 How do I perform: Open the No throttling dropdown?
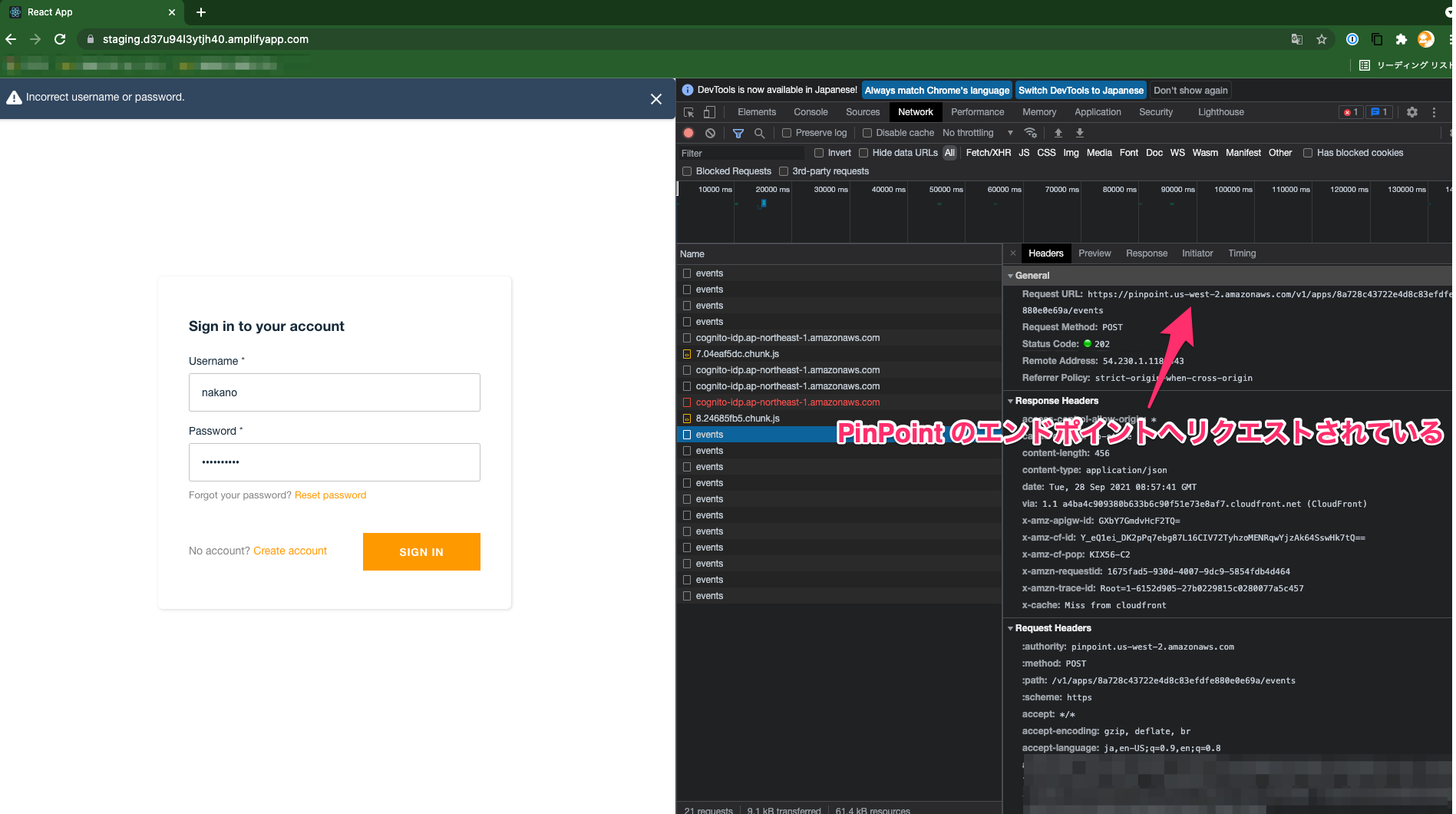coord(978,133)
